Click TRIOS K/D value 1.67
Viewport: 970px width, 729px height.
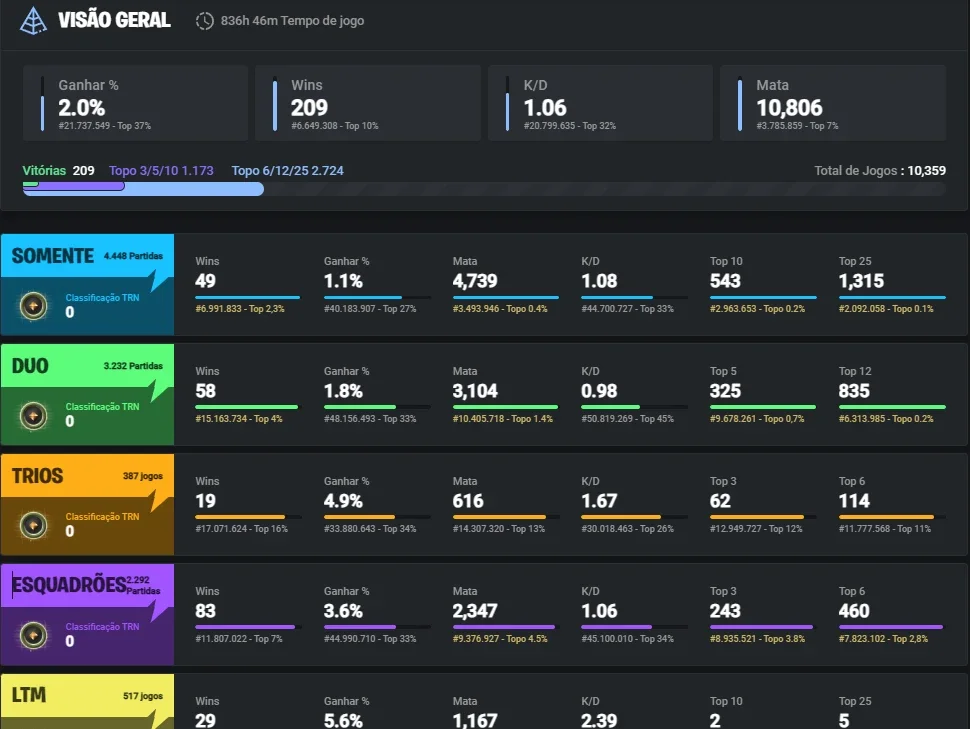click(599, 501)
